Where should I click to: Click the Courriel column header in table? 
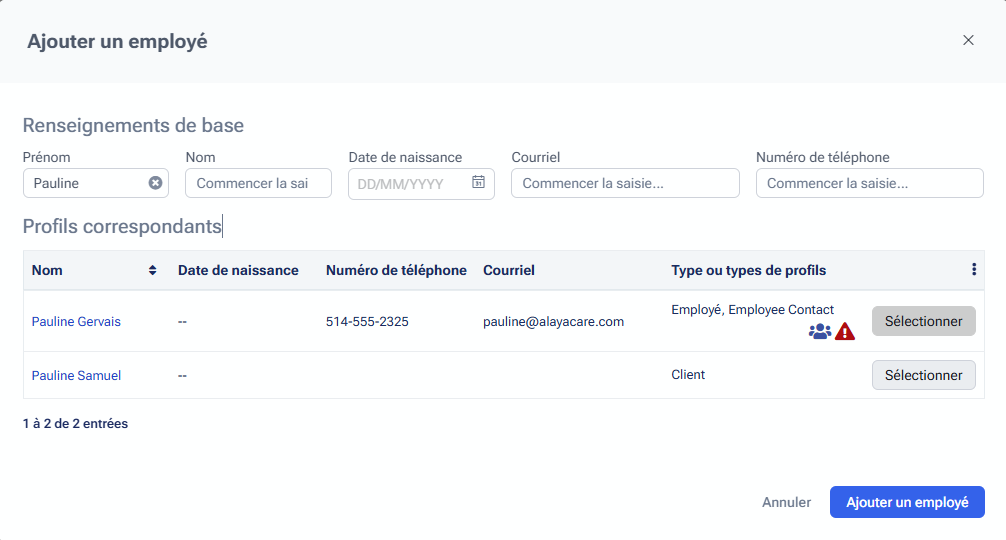(x=509, y=270)
